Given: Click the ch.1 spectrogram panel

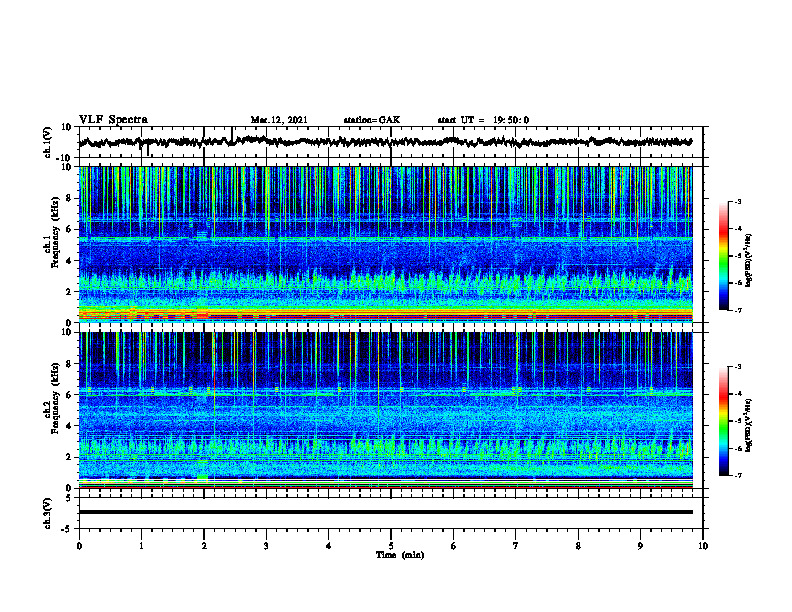Looking at the screenshot, I should point(385,244).
